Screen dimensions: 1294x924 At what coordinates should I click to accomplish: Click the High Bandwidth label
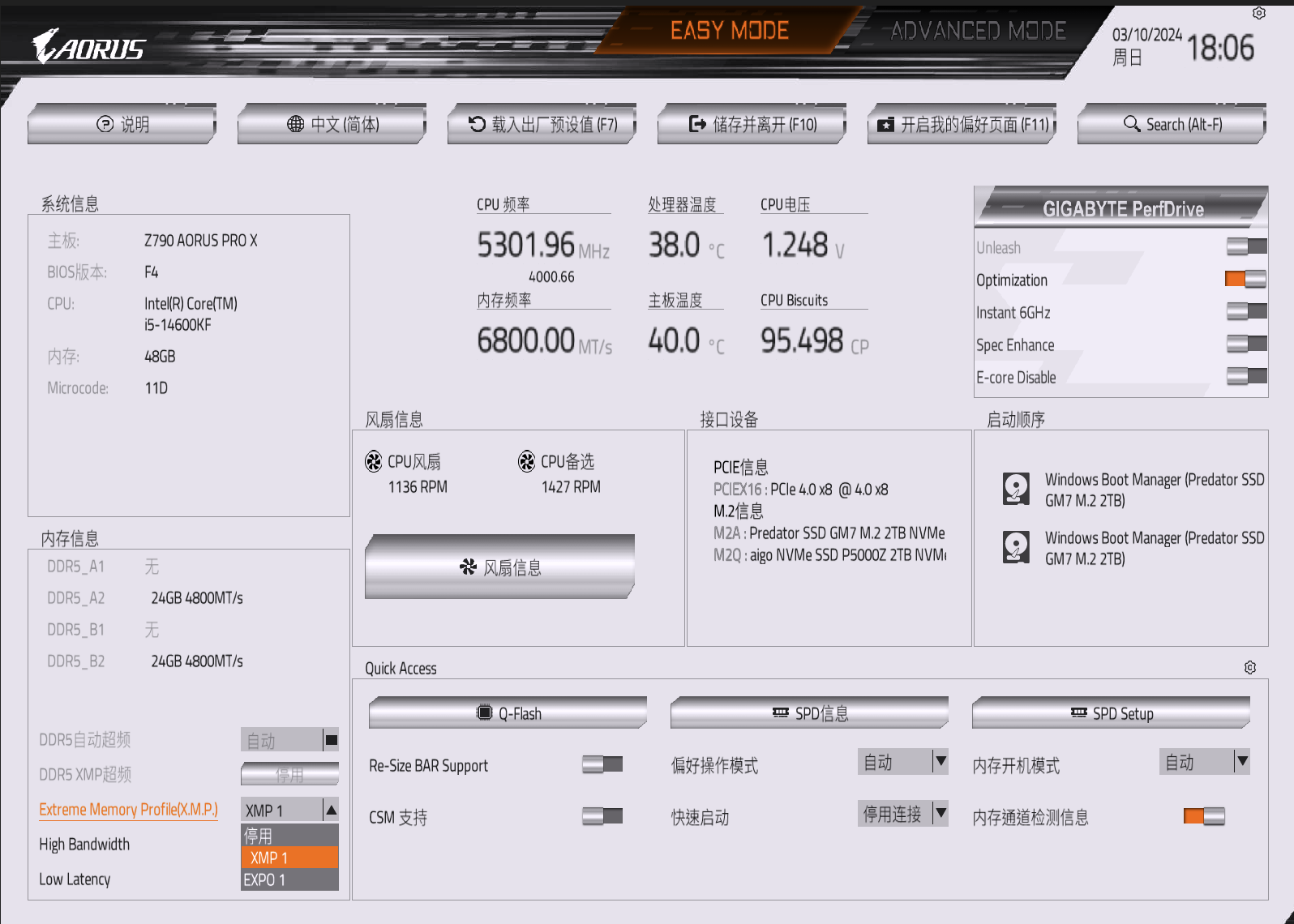click(84, 845)
